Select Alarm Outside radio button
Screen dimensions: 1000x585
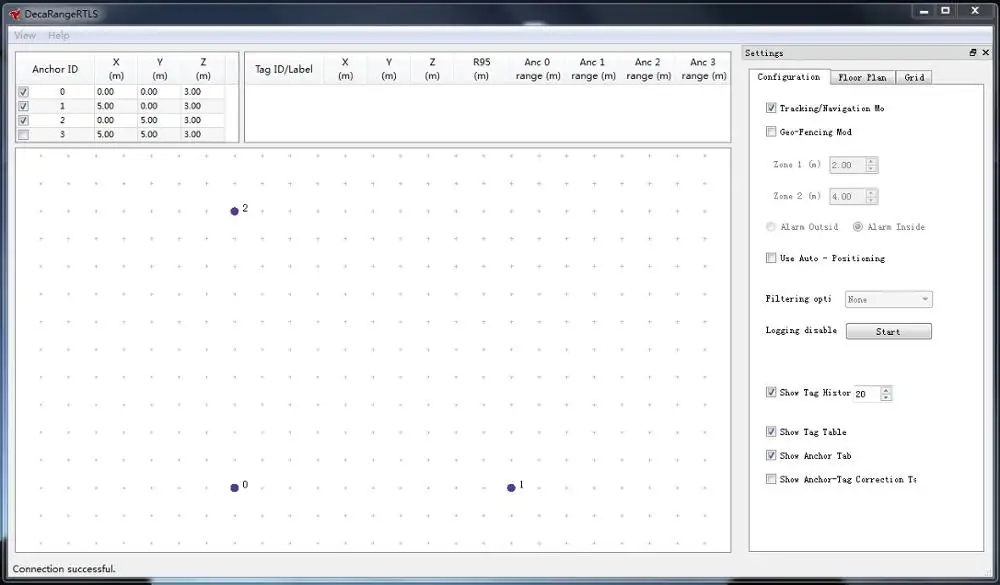(x=771, y=226)
